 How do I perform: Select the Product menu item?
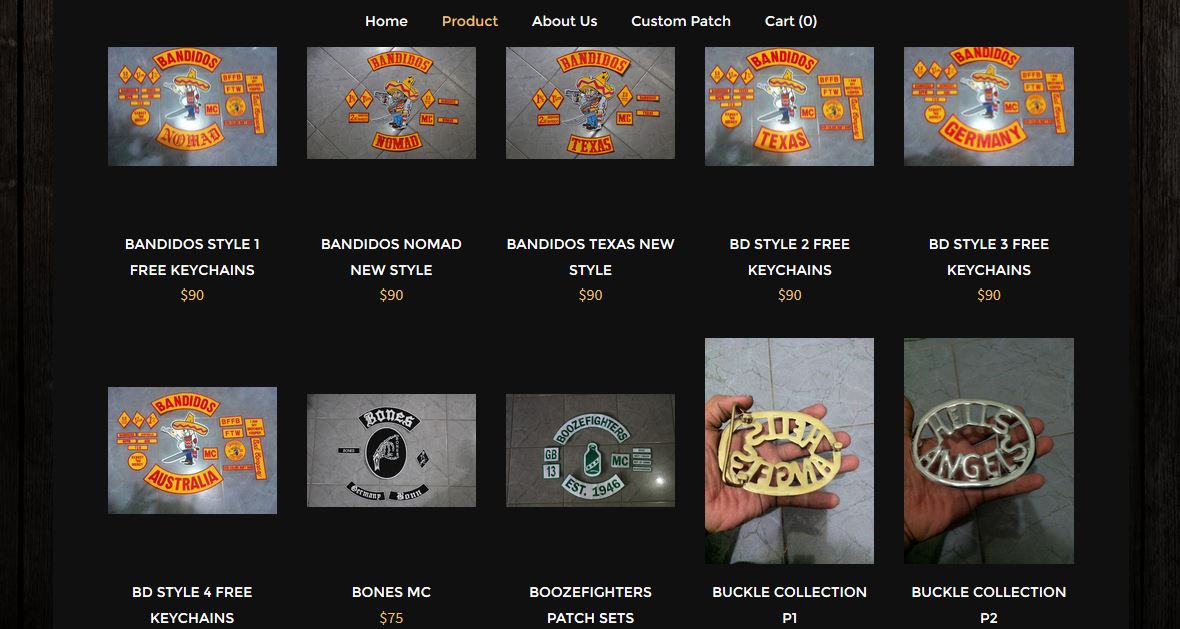[470, 21]
